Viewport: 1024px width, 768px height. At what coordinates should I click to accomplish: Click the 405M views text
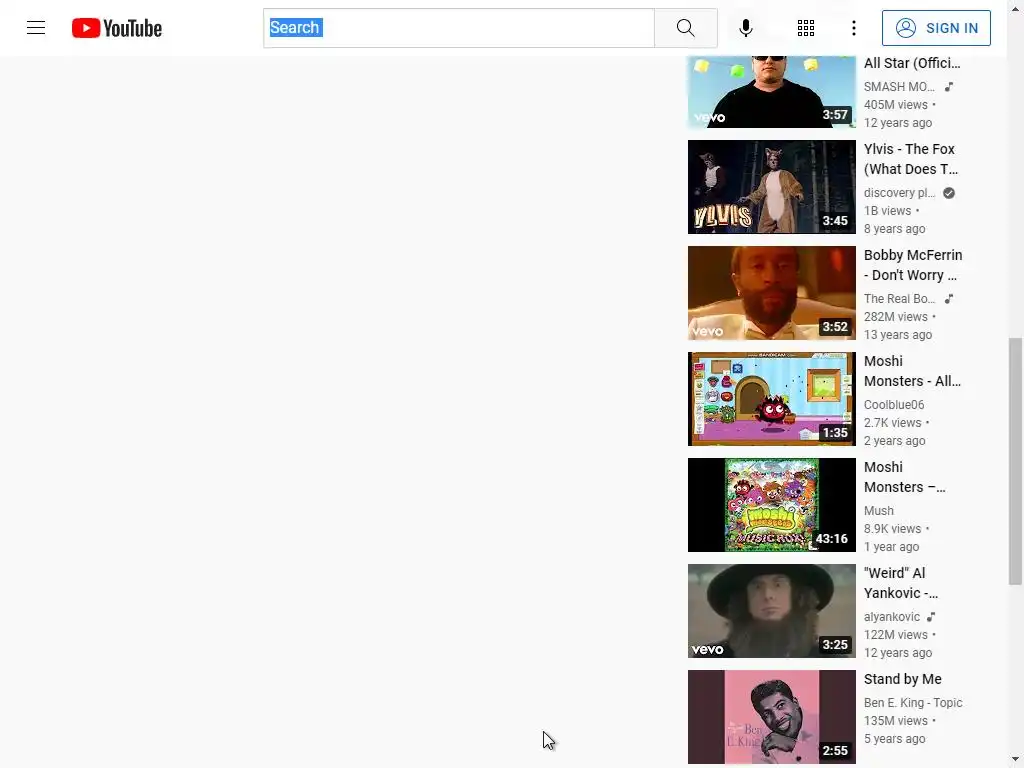895,104
